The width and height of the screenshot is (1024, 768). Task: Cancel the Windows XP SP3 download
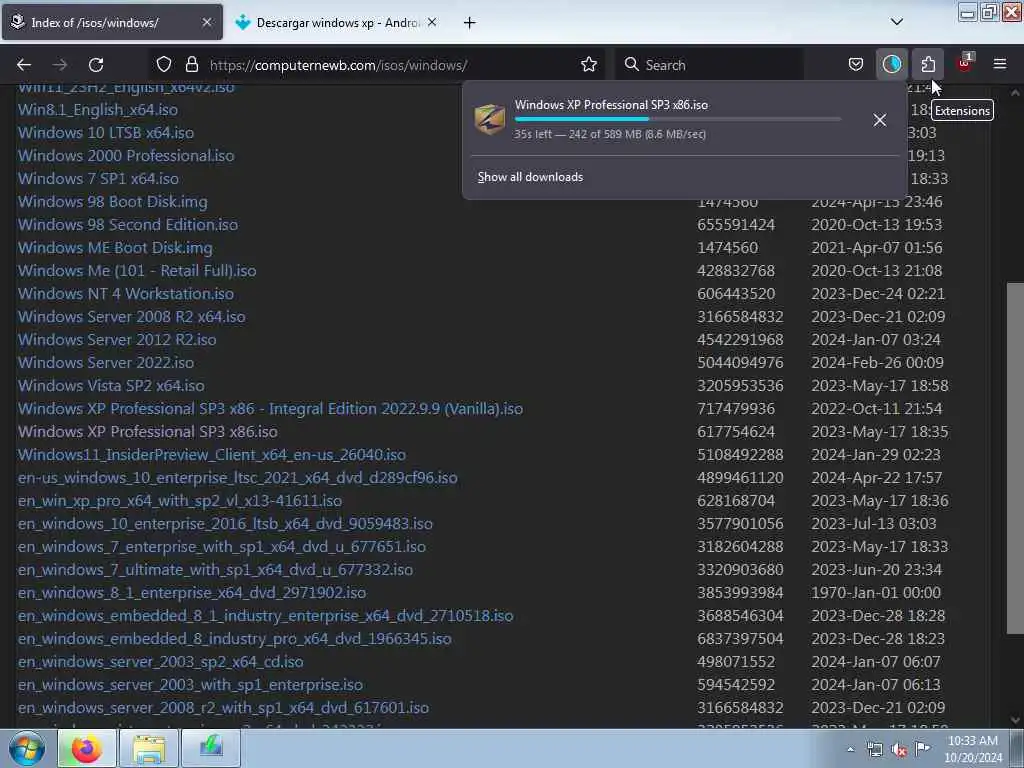880,120
